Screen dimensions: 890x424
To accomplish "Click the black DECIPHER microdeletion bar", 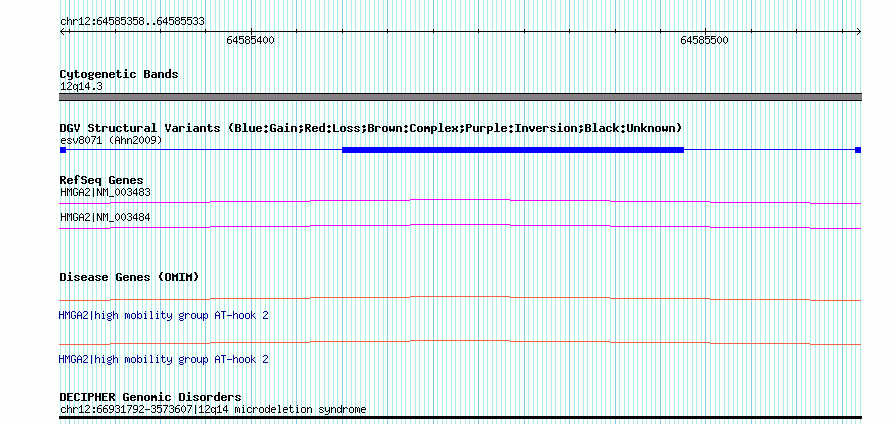I will (460, 418).
